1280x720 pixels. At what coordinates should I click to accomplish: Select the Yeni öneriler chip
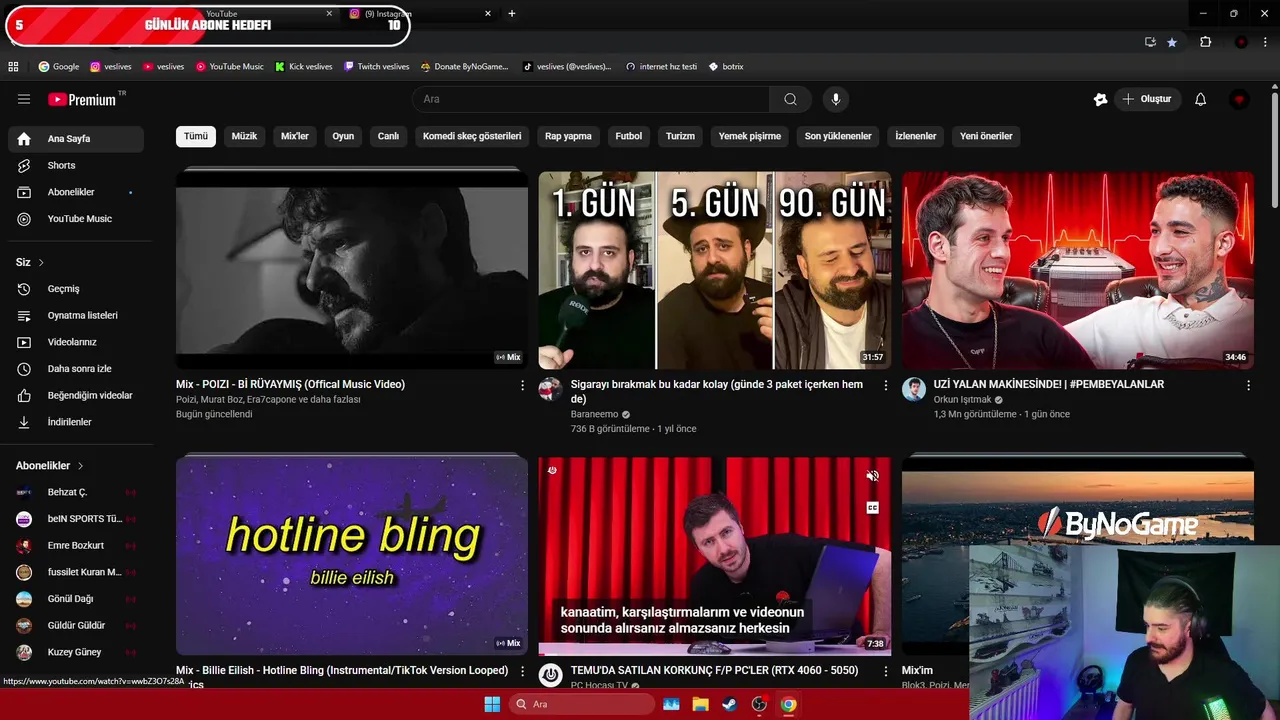click(x=986, y=136)
